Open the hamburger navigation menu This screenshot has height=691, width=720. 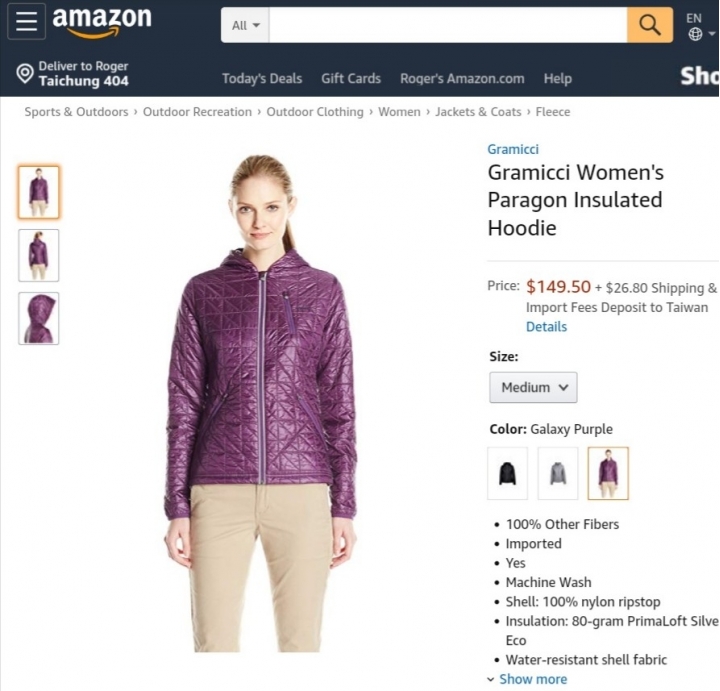click(26, 21)
